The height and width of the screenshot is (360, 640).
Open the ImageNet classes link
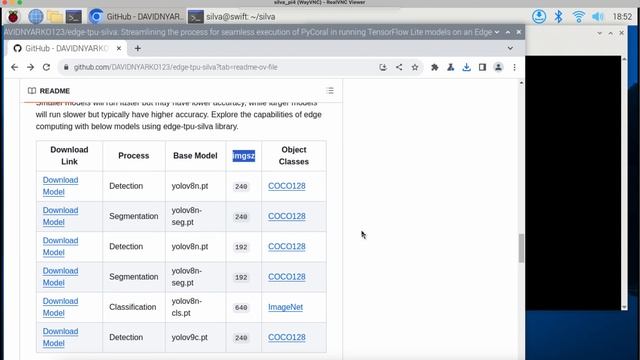tap(285, 307)
